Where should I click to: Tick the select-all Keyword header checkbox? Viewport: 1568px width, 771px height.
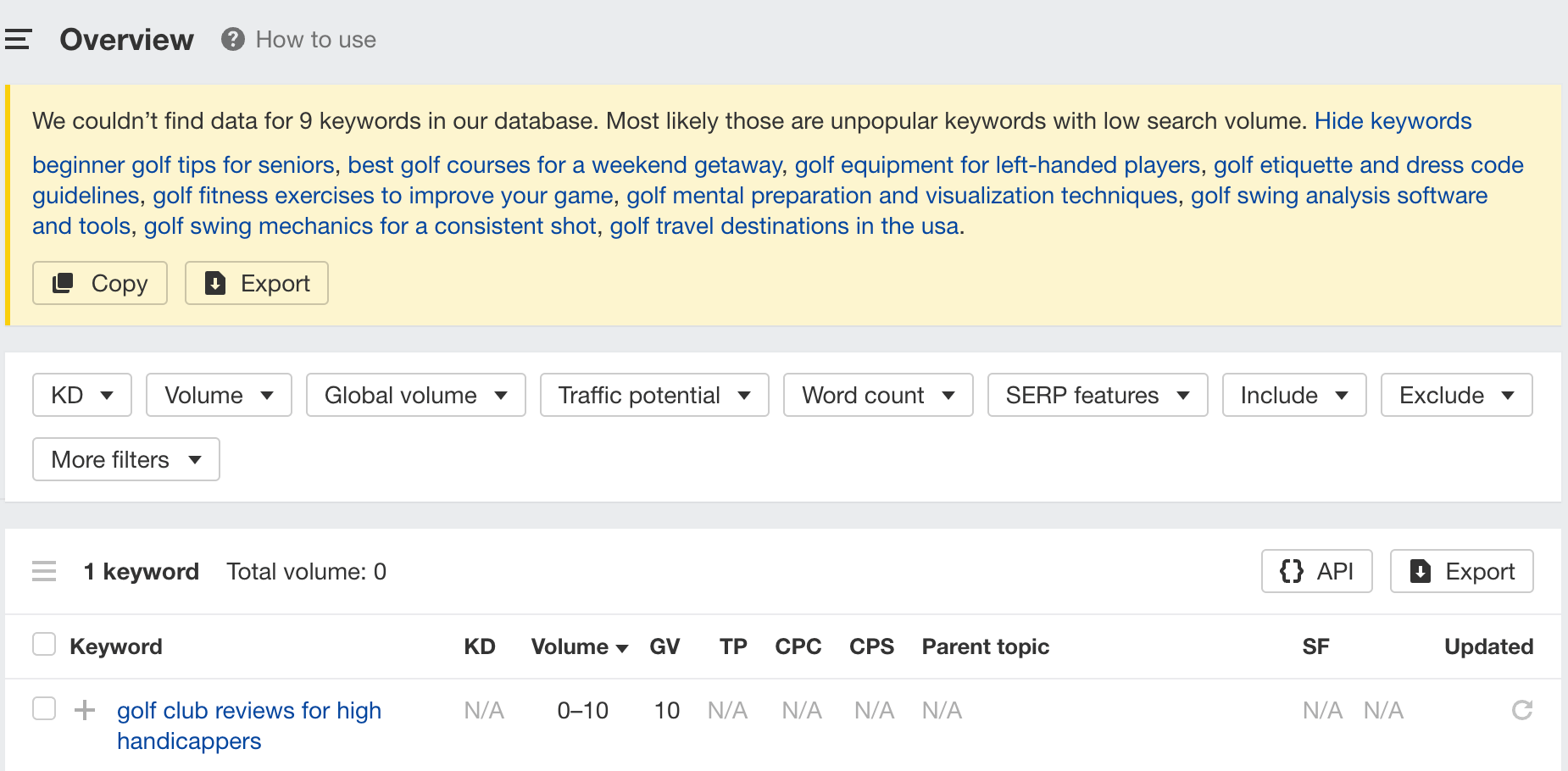(44, 645)
